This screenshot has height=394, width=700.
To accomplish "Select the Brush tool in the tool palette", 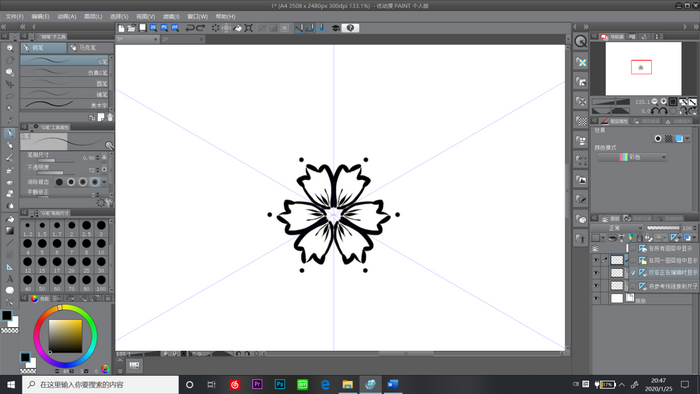I will point(9,158).
